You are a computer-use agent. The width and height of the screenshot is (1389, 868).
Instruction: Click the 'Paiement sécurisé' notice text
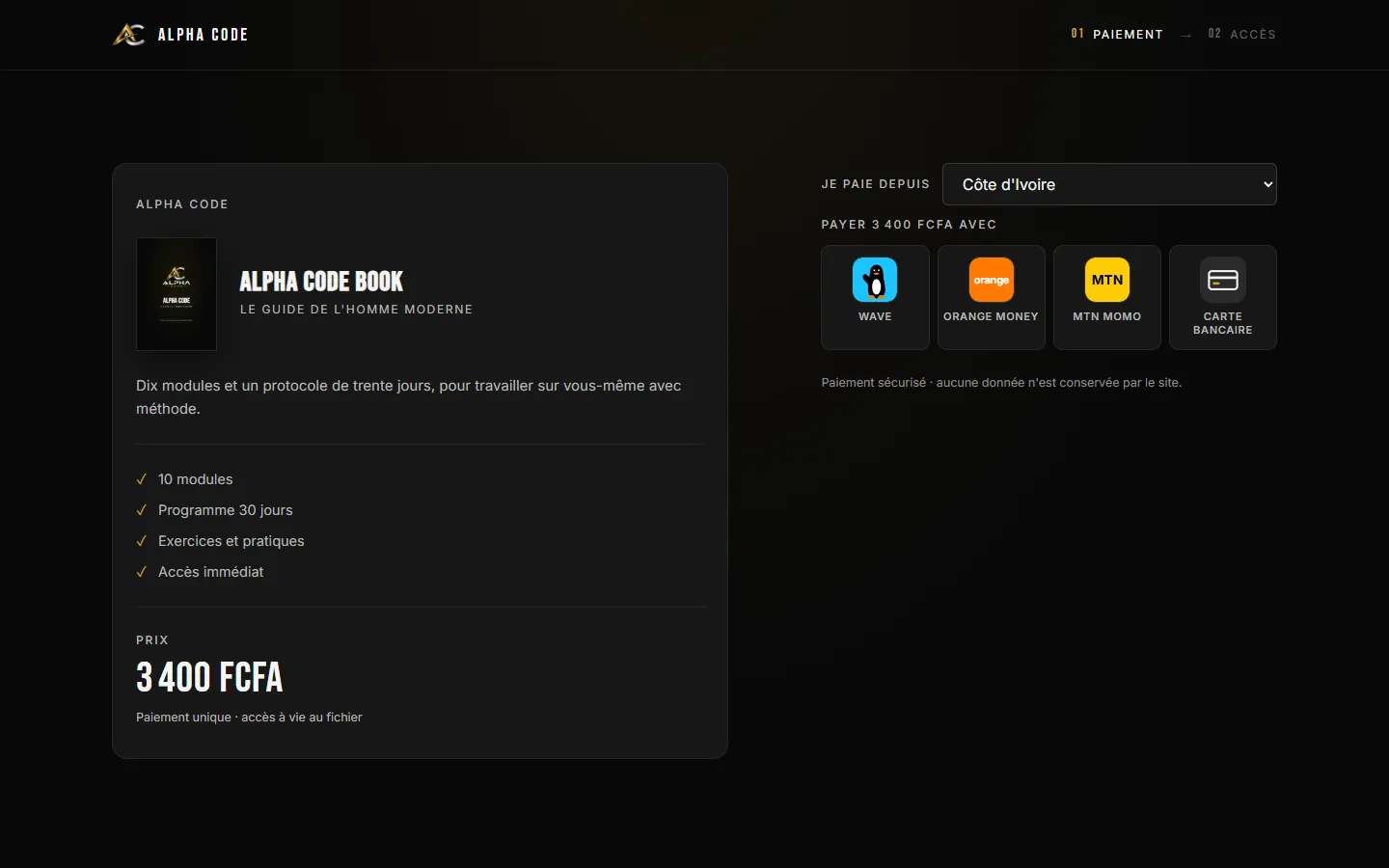[1001, 383]
